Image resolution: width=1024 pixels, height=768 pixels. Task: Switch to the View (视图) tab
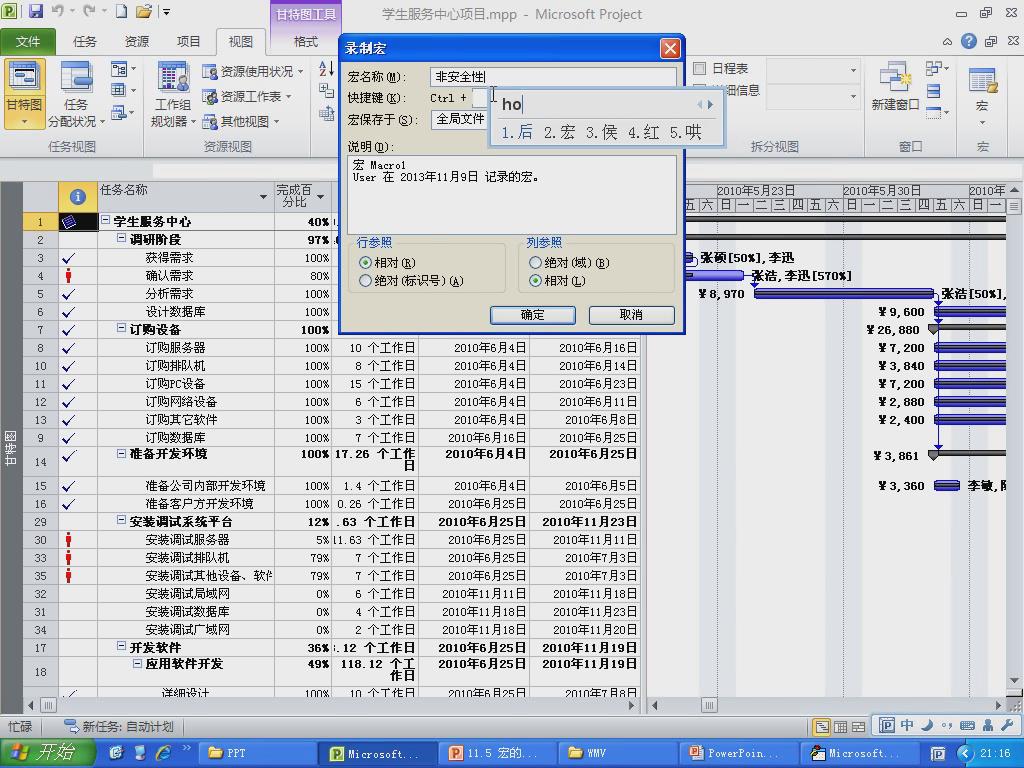(240, 42)
